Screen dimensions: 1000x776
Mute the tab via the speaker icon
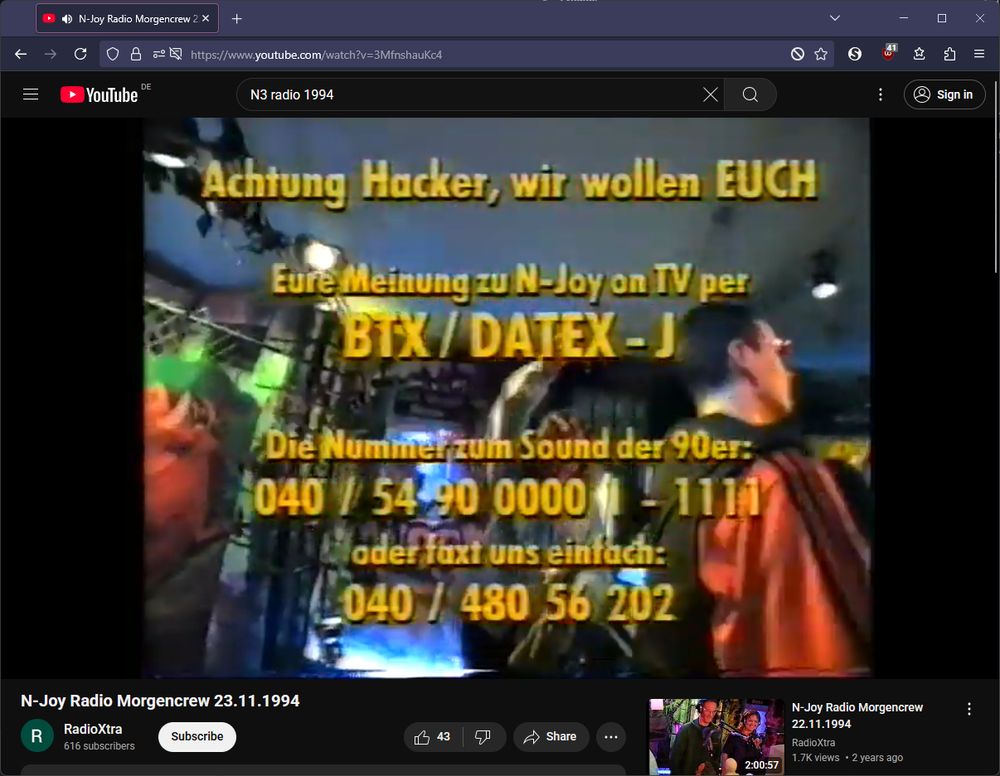67,18
